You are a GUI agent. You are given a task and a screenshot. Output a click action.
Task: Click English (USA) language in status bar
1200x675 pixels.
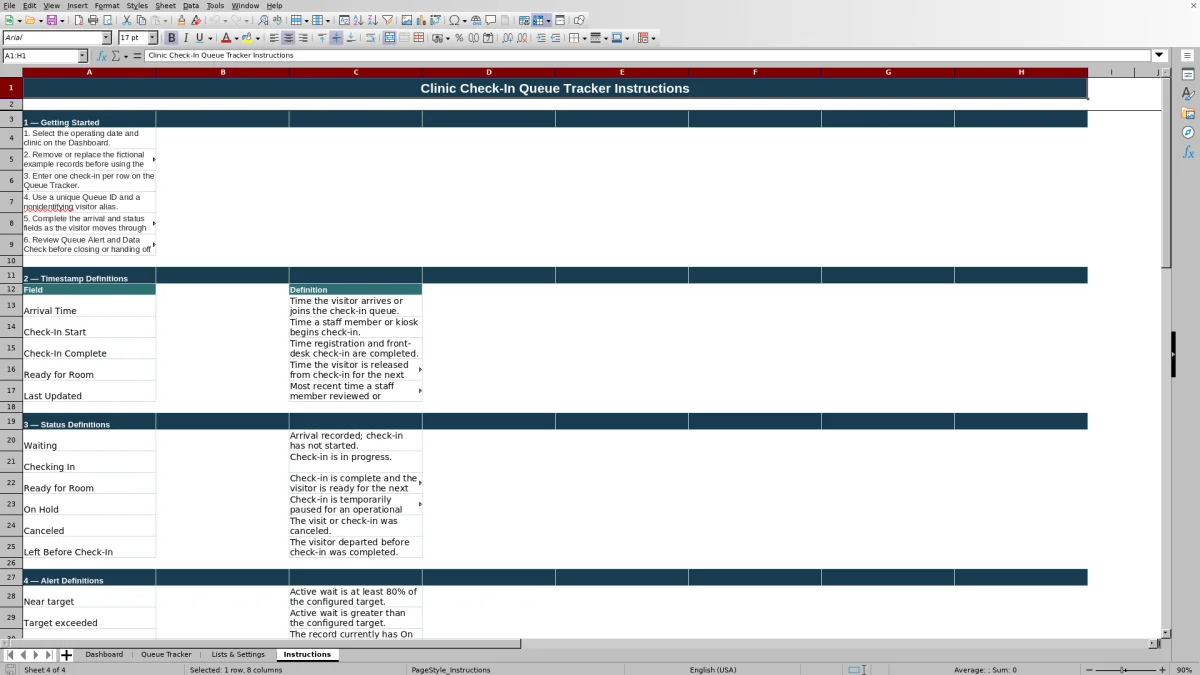713,670
